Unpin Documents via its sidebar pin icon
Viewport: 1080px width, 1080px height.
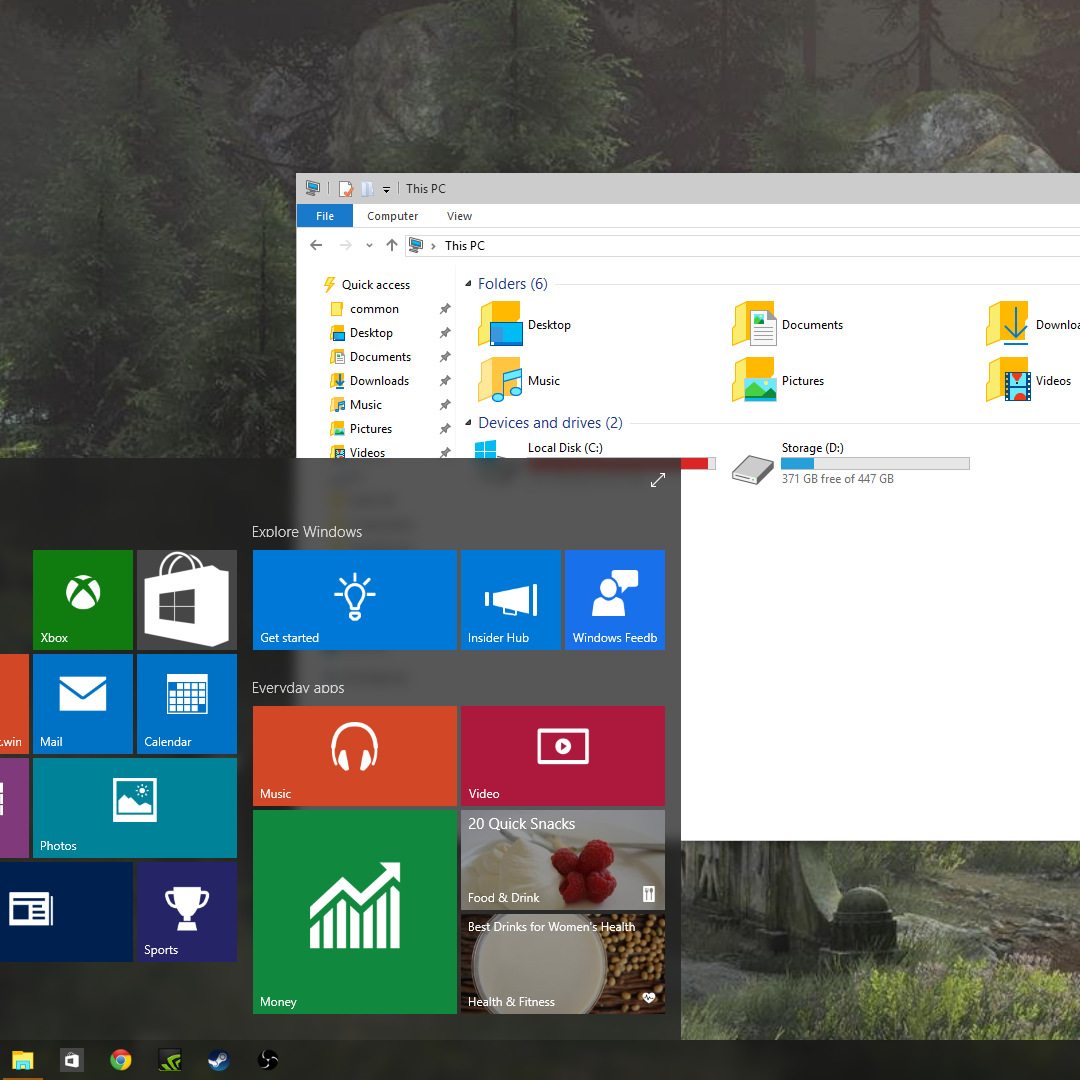tap(445, 357)
